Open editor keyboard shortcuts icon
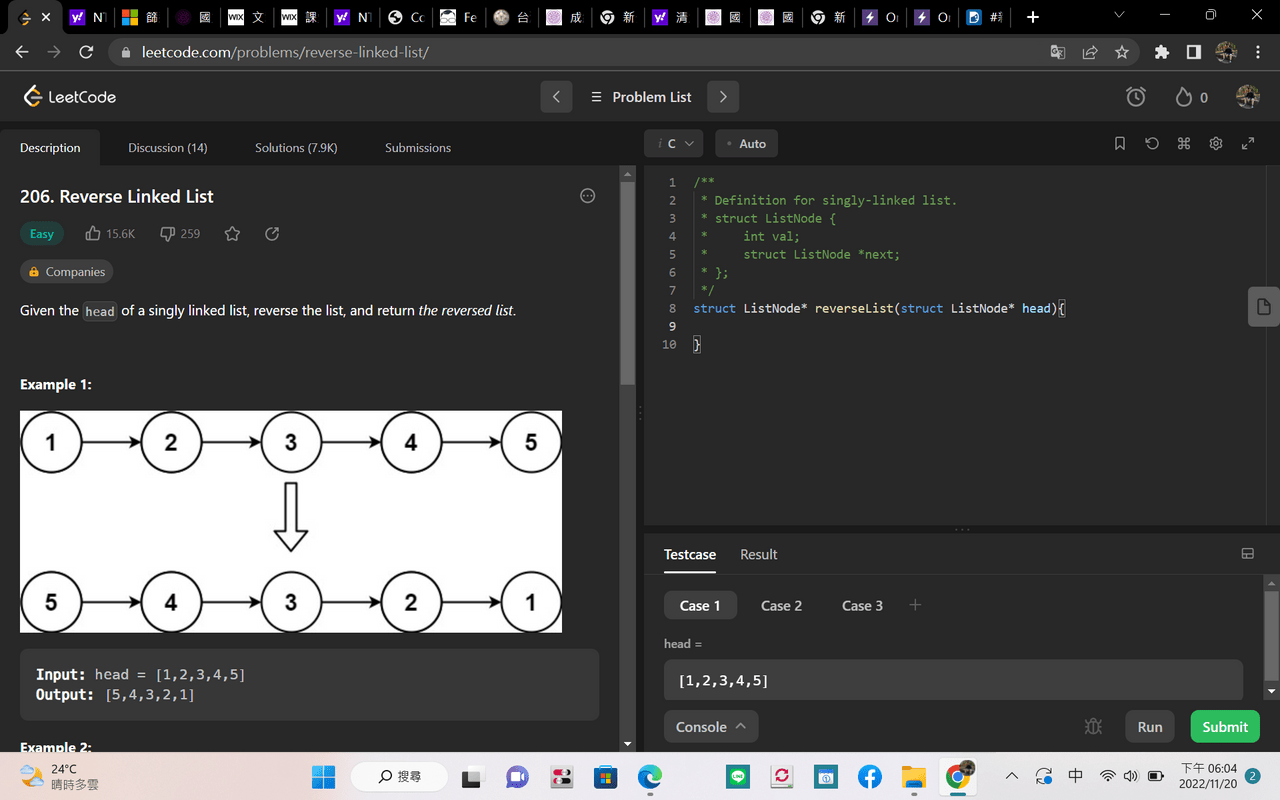 [1184, 144]
